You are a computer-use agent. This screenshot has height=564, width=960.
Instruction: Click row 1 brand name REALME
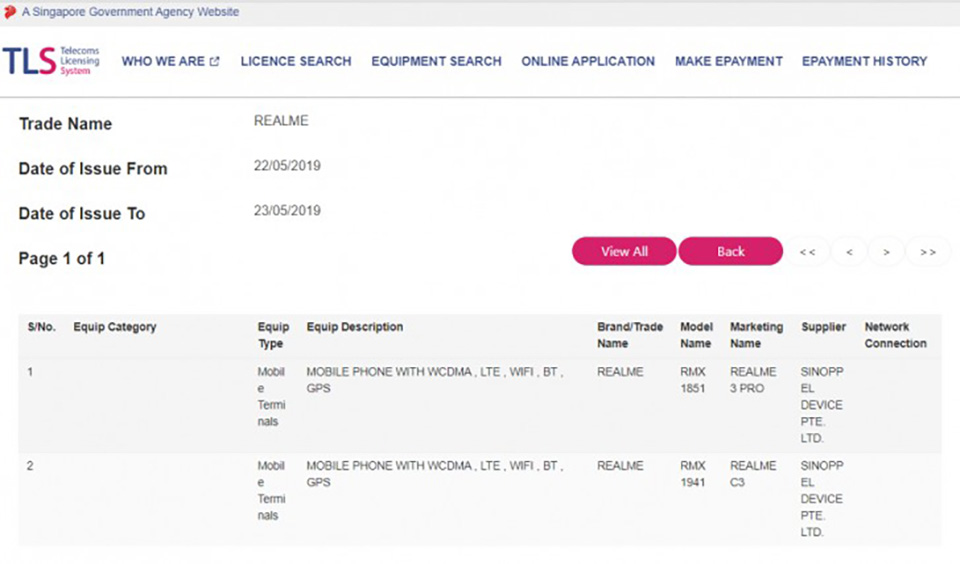click(620, 372)
